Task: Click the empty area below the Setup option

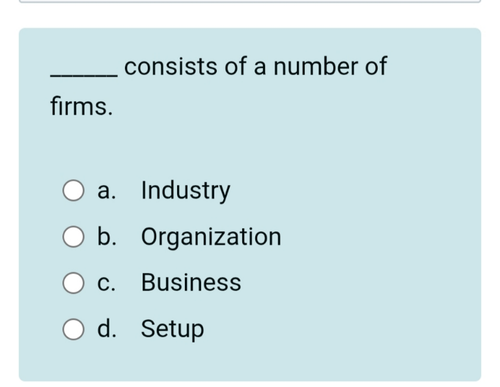Action: [250, 362]
